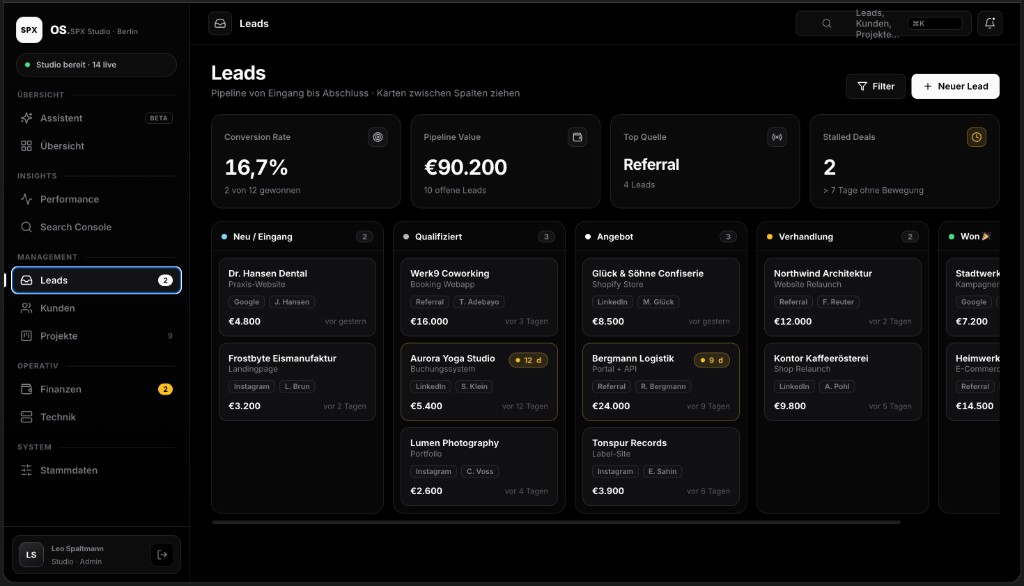Click the Top Quelle broadcast icon

(776, 137)
